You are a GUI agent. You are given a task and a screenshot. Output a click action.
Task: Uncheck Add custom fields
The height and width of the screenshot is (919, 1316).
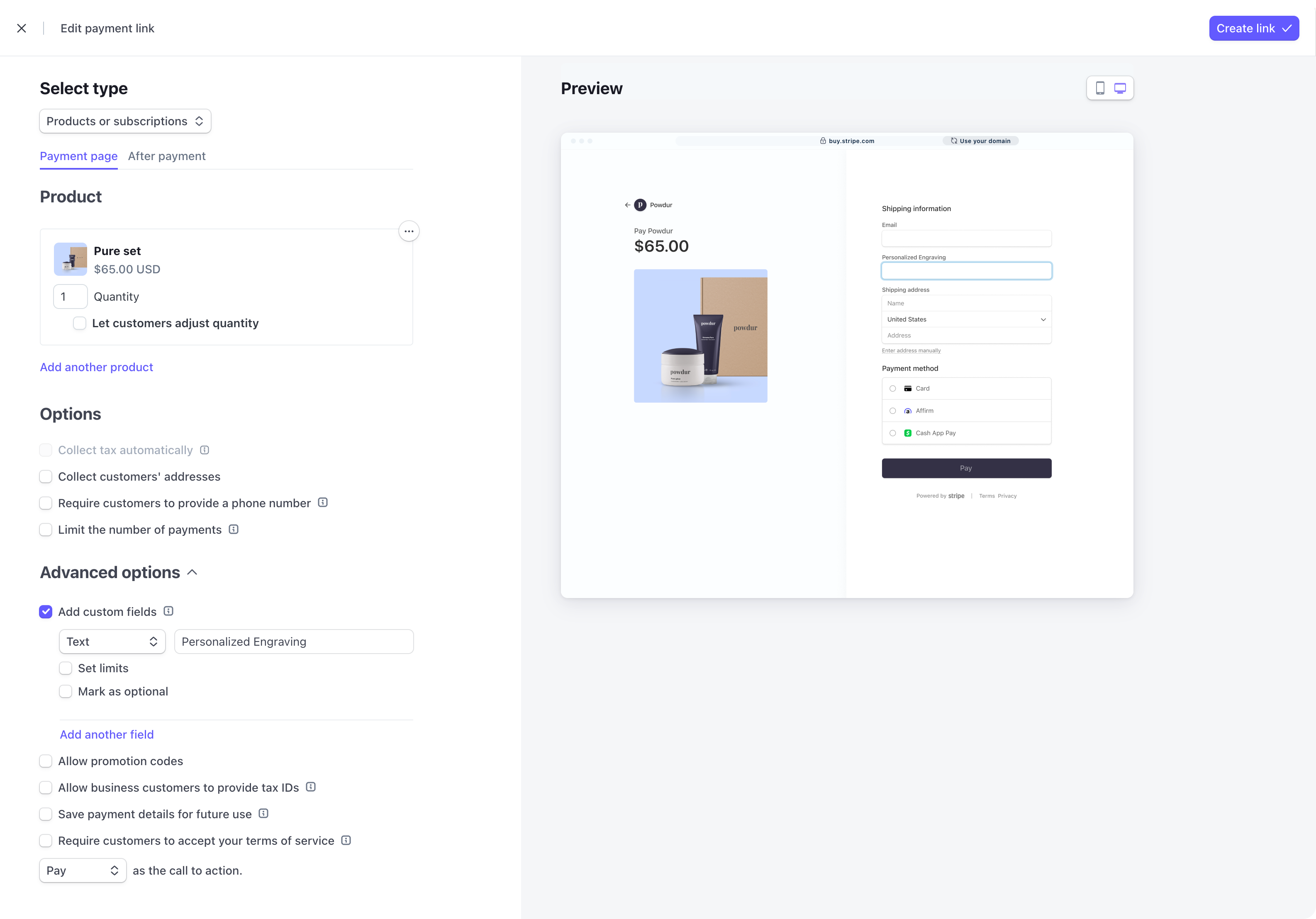(x=46, y=612)
